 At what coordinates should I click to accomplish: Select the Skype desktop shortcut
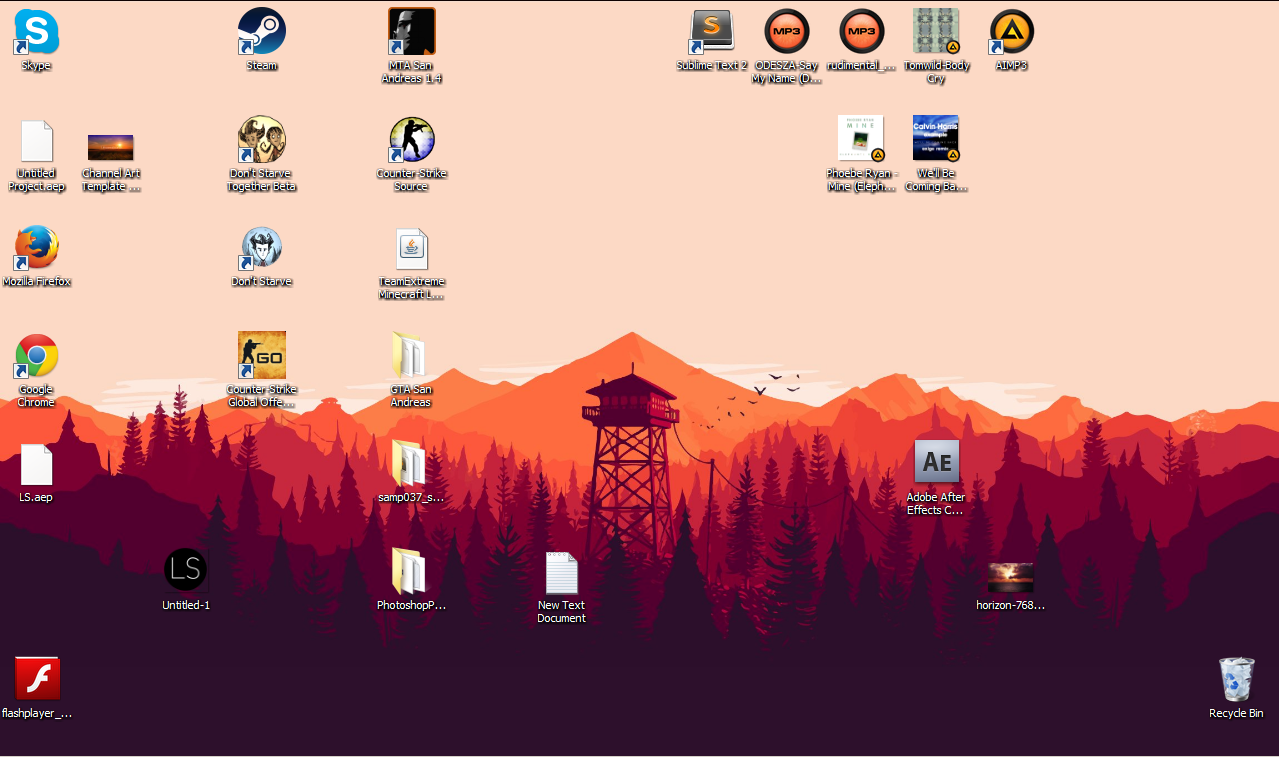click(x=37, y=32)
